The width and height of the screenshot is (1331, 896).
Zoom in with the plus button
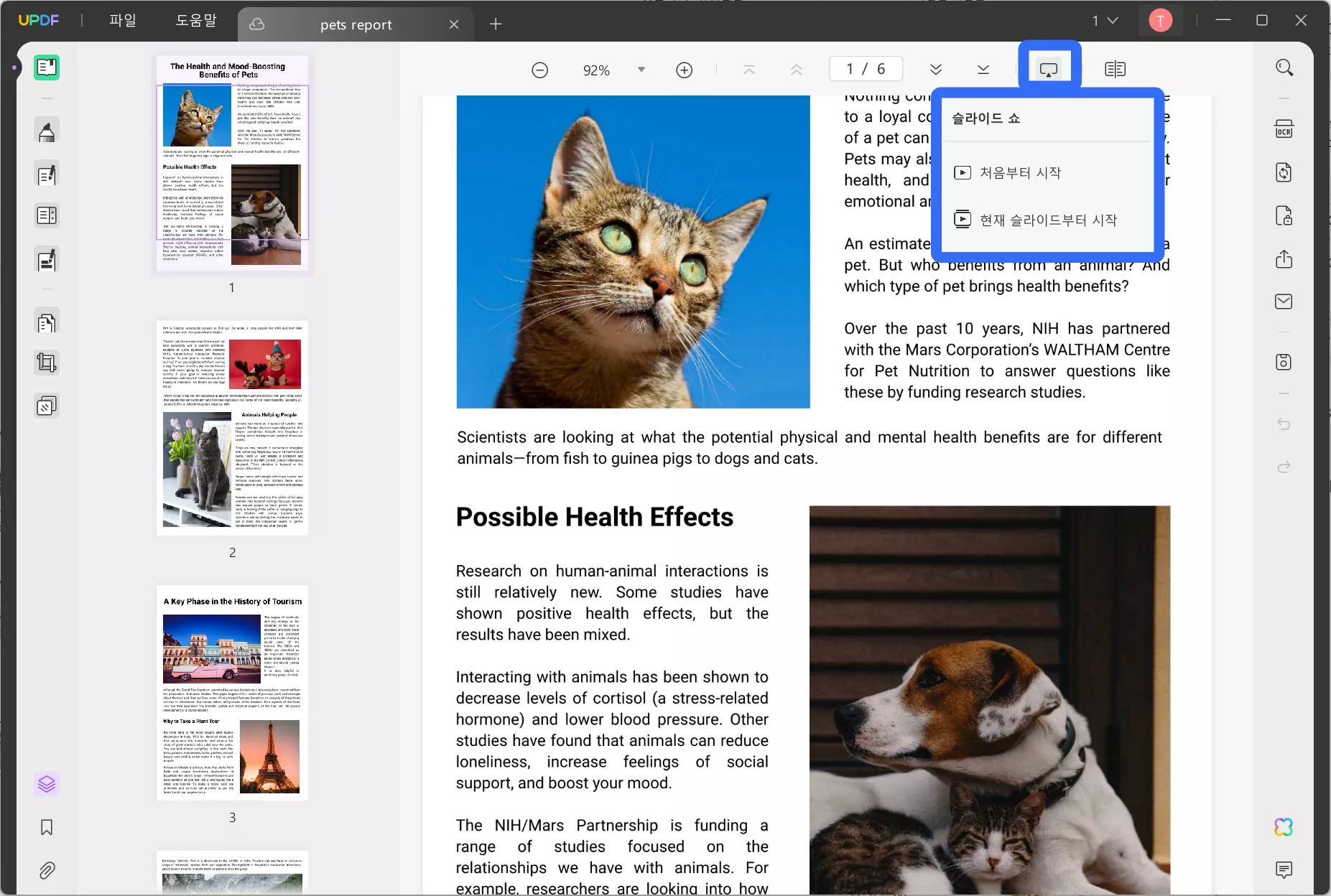click(685, 70)
